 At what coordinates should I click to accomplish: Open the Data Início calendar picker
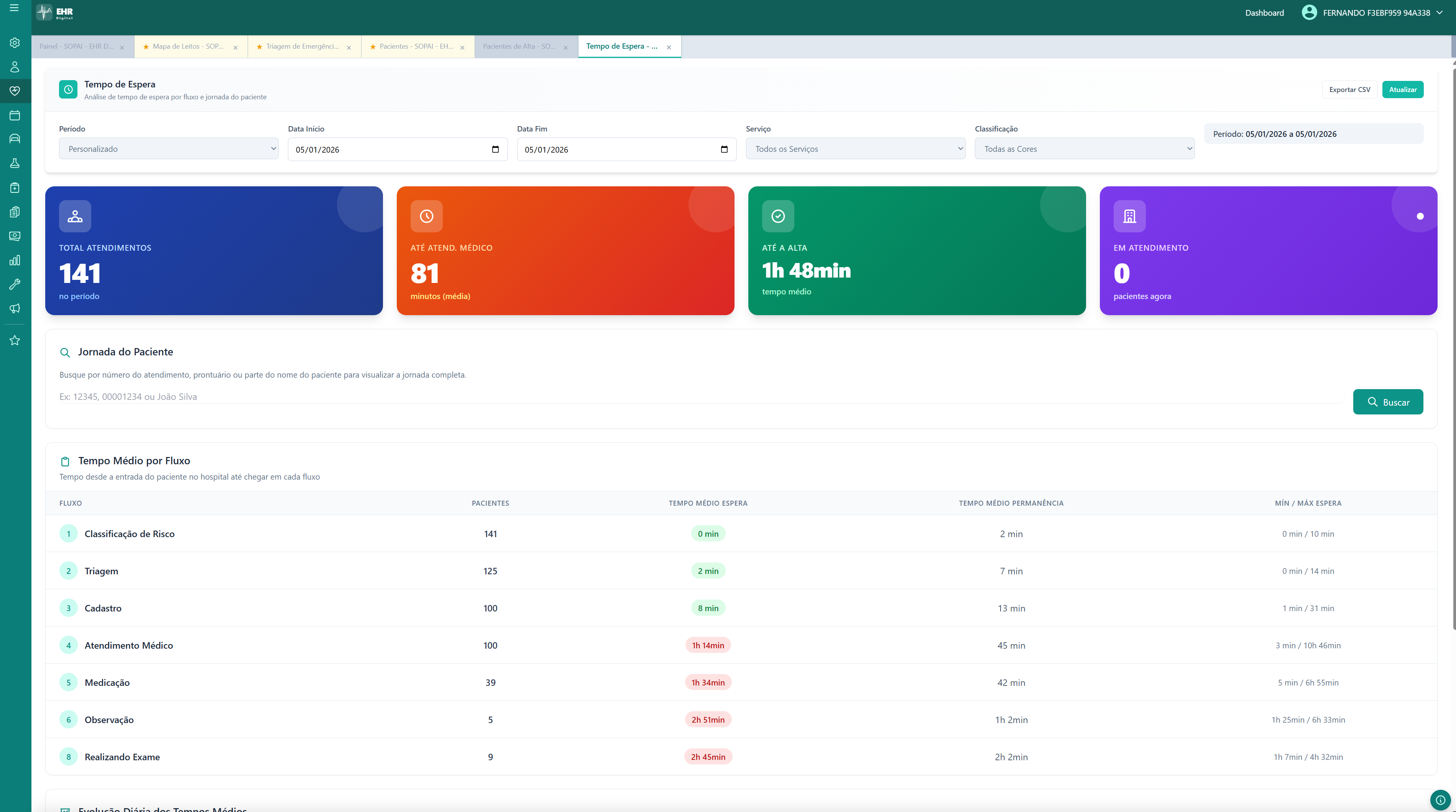point(495,149)
